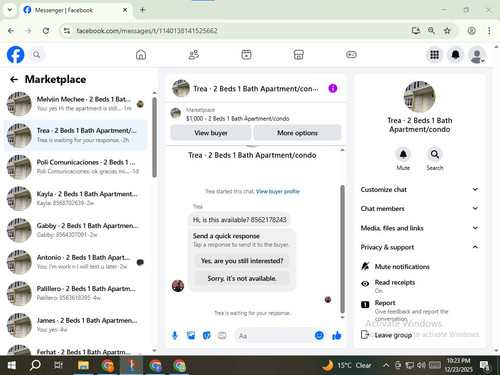This screenshot has width=500, height=375.
Task: Click the More options button
Action: 297,133
